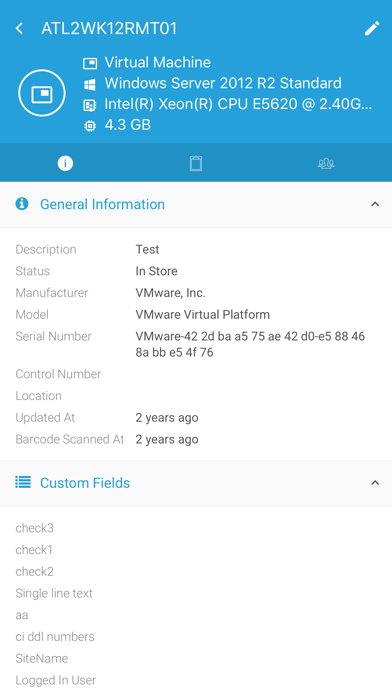Image resolution: width=392 pixels, height=696 pixels.
Task: Tap the Barcode Scanned At value
Action: point(167,439)
